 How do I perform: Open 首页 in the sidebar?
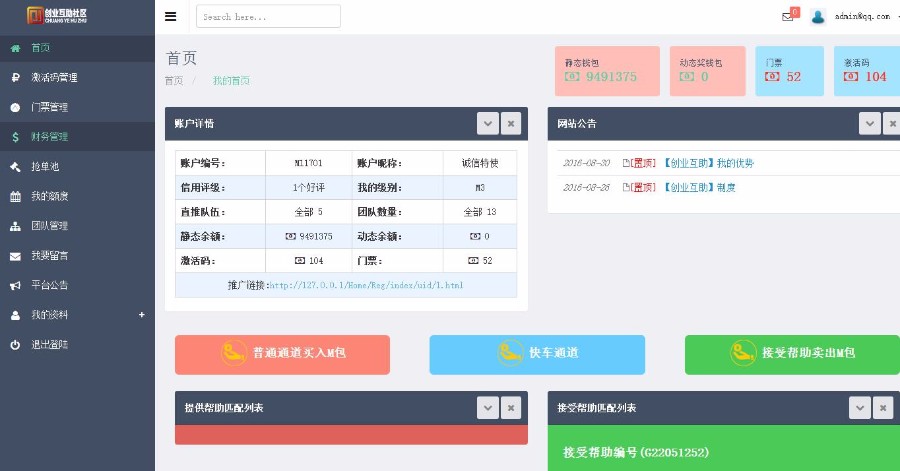coord(77,48)
